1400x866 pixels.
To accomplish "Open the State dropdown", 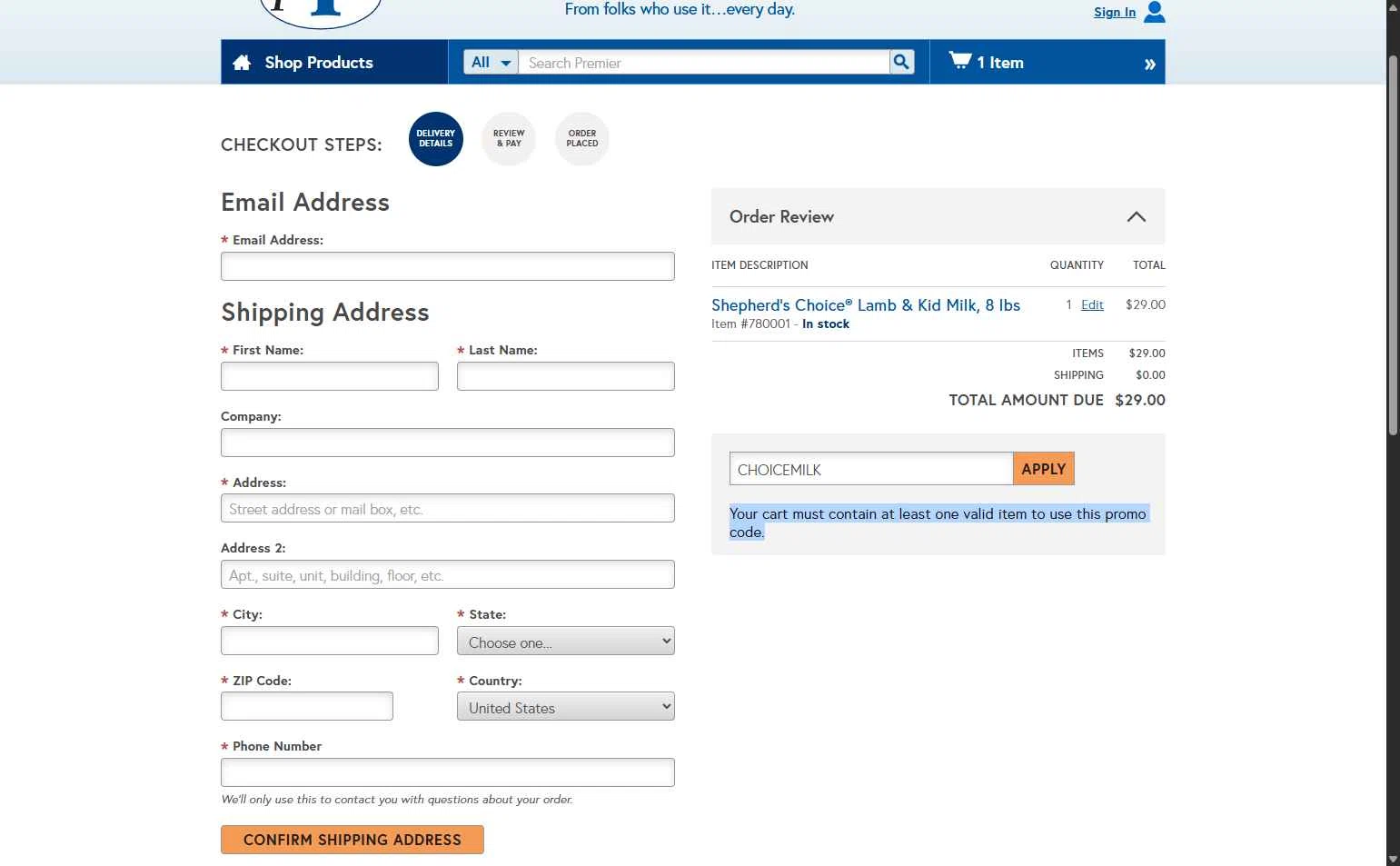I will coord(566,642).
